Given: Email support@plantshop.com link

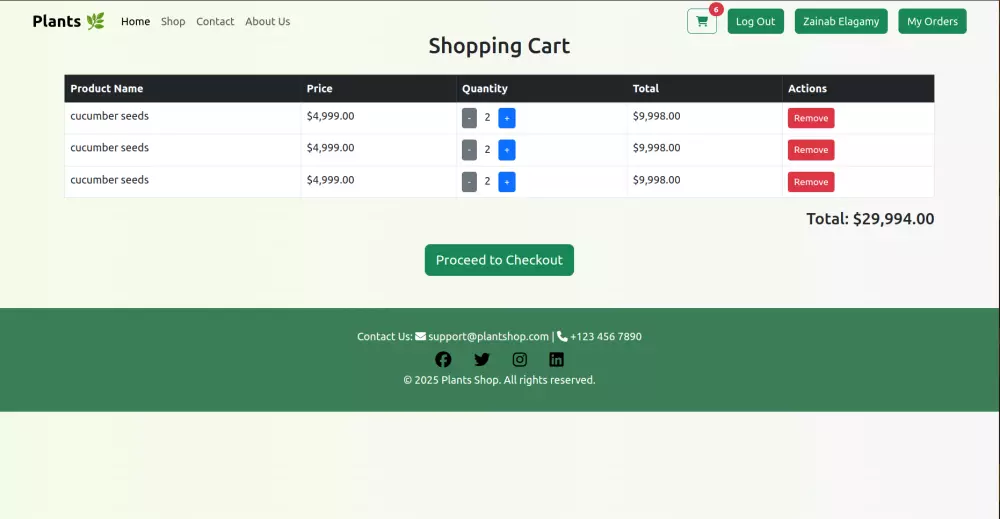Looking at the screenshot, I should pyautogui.click(x=488, y=337).
